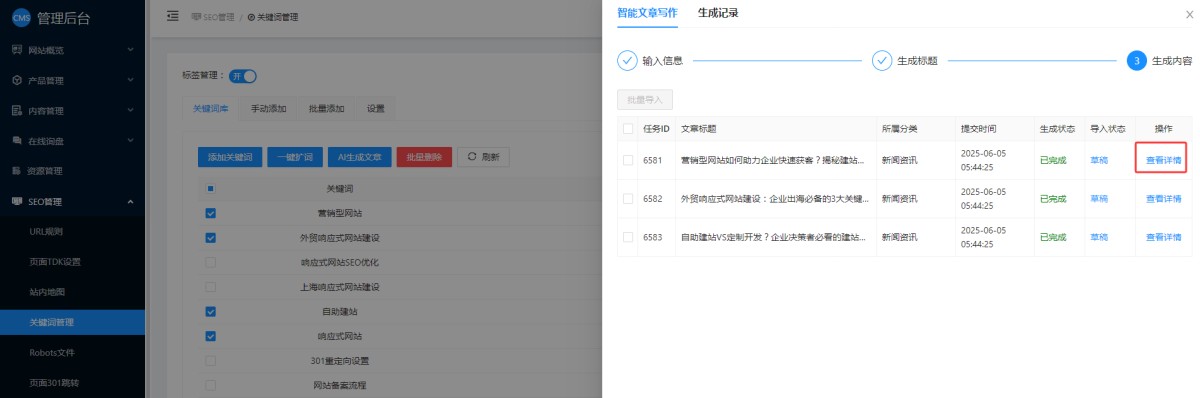Check the 响应式网站SEO优化 keyword checkbox
Screen dimensions: 1200x398
210,262
